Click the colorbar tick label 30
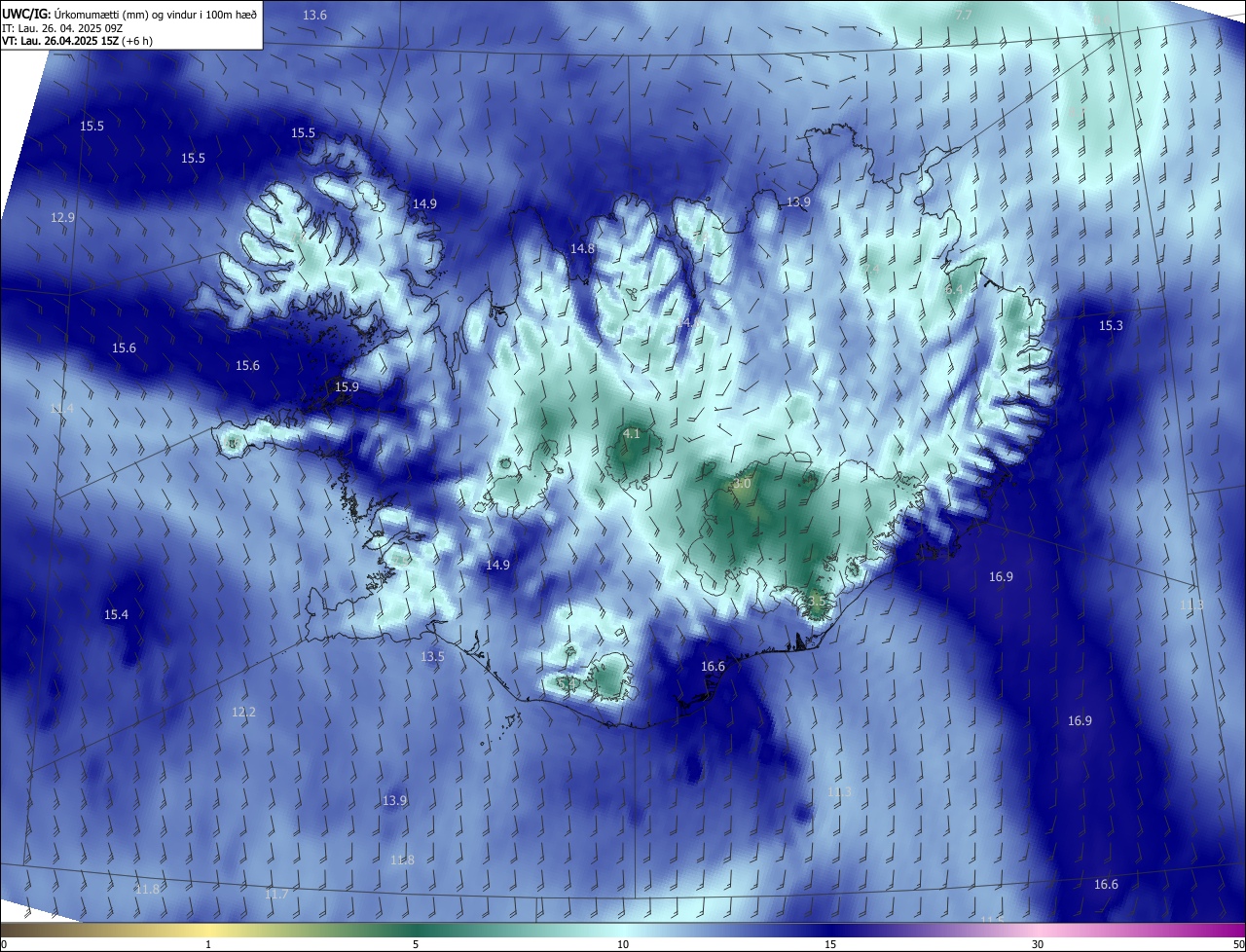The image size is (1246, 952). tap(1038, 945)
